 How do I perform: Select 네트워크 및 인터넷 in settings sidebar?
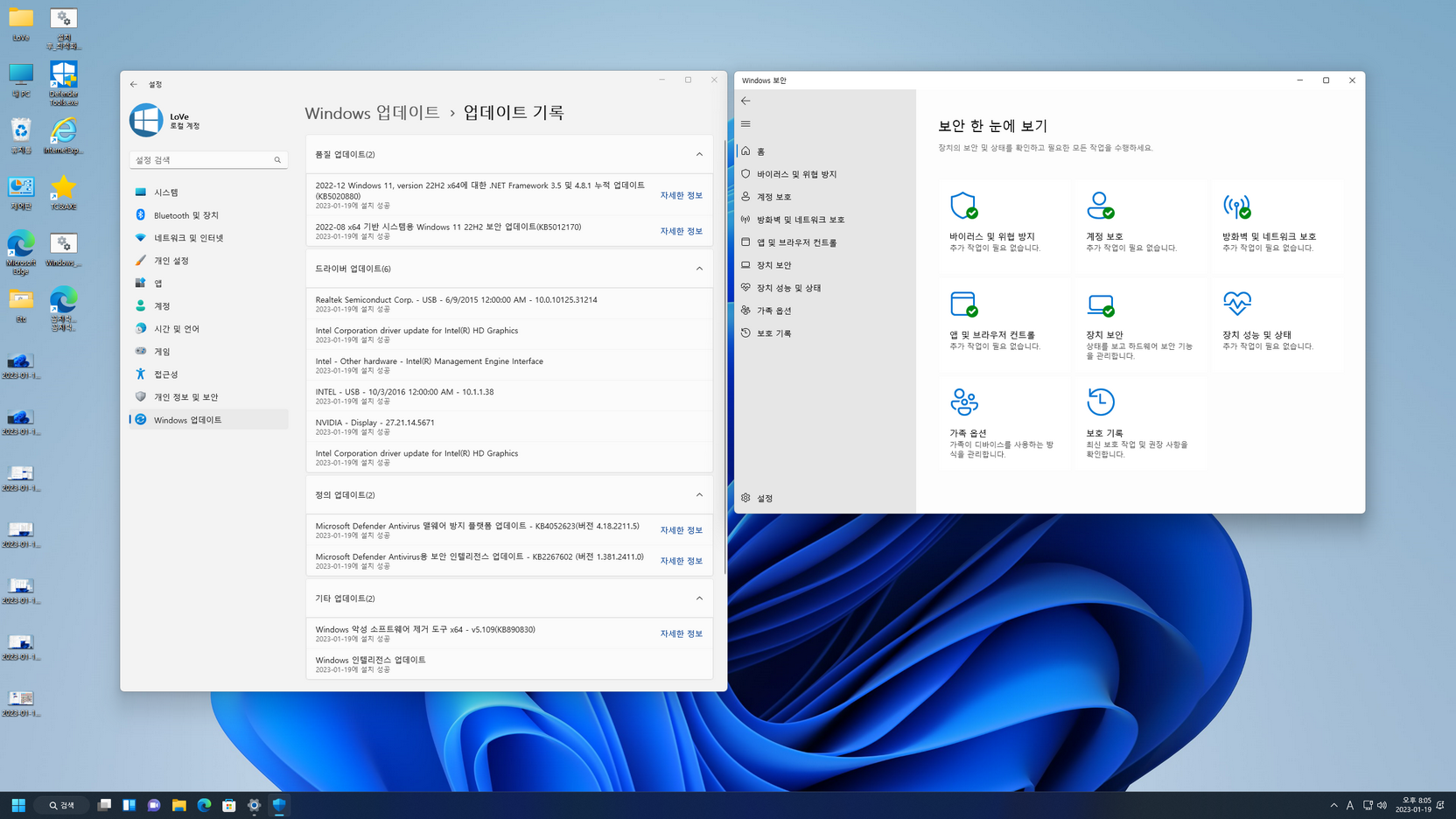coord(209,238)
